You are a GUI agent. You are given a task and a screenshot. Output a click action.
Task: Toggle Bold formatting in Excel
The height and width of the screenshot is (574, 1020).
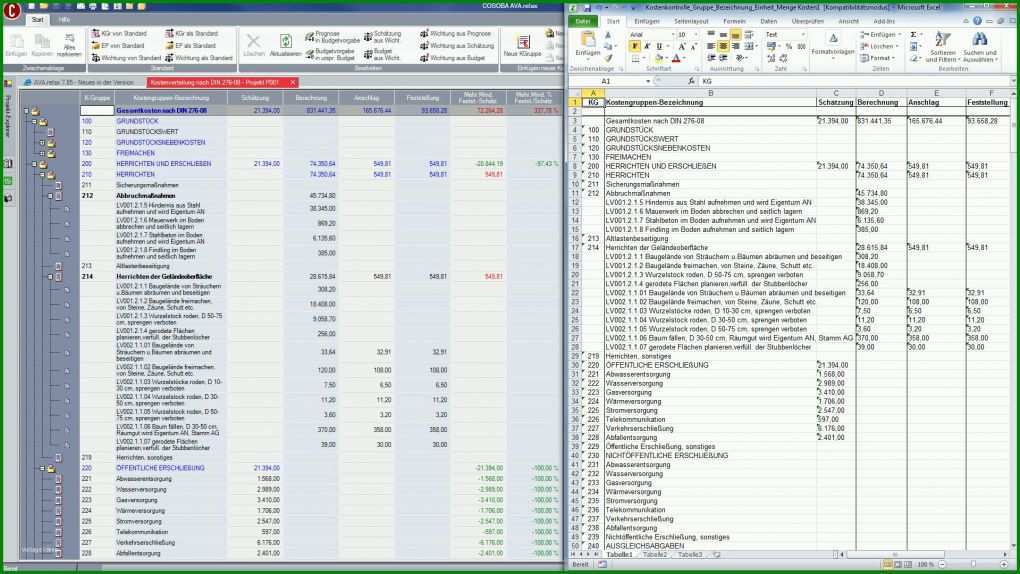[634, 47]
